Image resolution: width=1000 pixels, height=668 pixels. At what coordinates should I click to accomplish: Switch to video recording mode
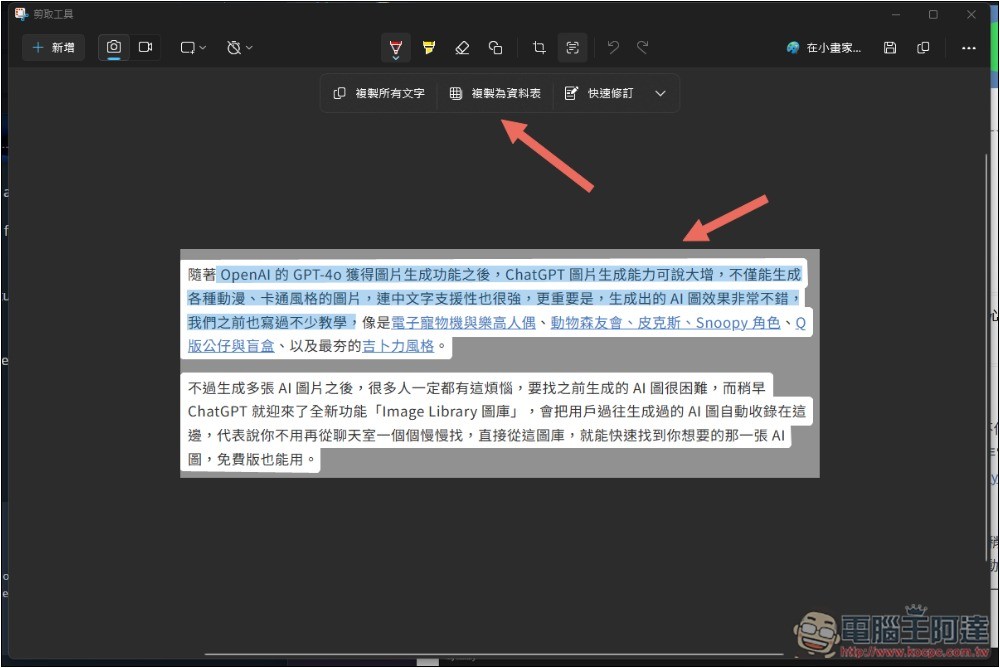click(x=145, y=47)
